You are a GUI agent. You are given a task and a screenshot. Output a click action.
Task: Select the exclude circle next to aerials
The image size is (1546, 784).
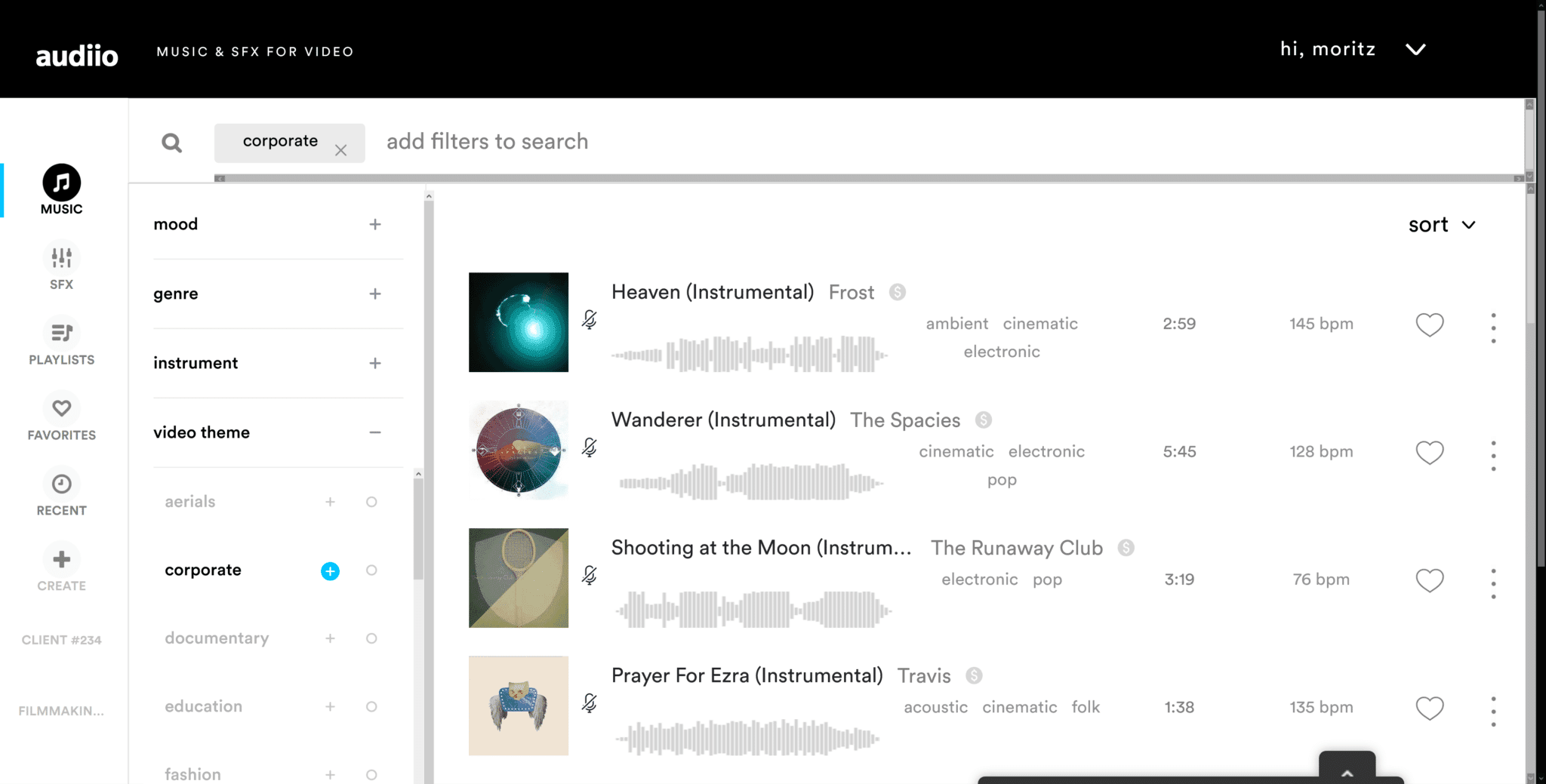(371, 502)
